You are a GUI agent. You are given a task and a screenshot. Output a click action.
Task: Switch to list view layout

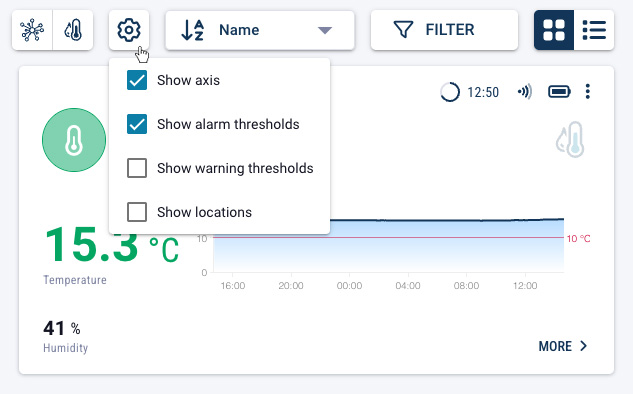pyautogui.click(x=594, y=30)
